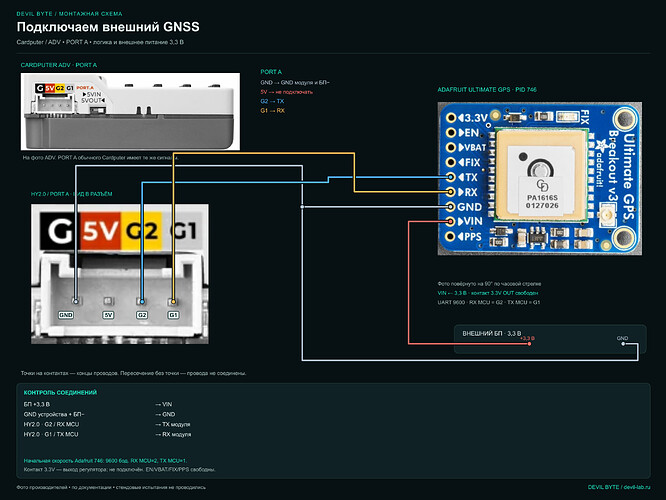666x500 pixels.
Task: Click the large grey "G1" label above the connector
Action: [x=182, y=231]
